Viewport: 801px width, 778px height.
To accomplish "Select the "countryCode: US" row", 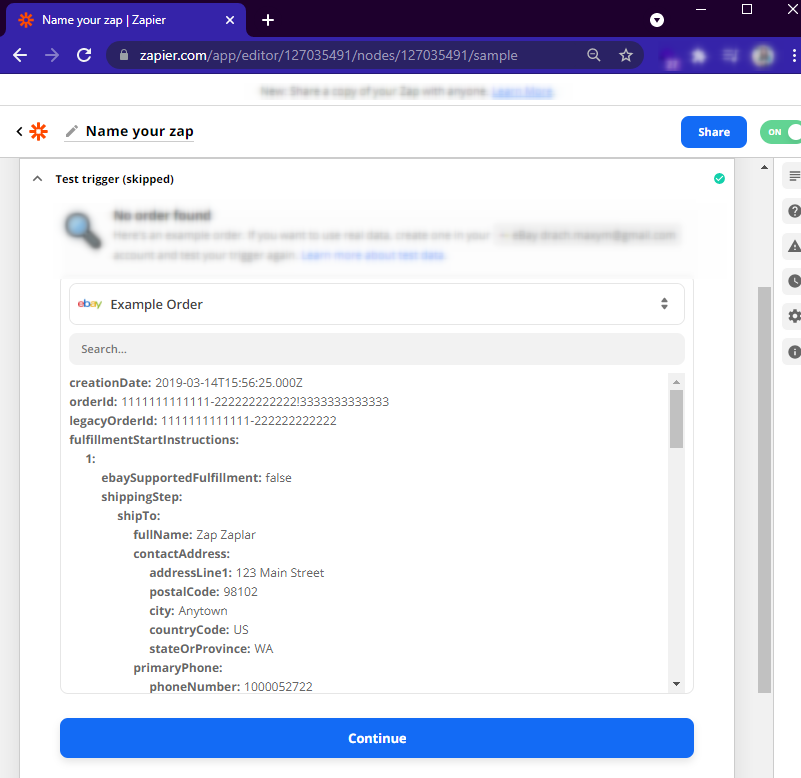I will [199, 629].
